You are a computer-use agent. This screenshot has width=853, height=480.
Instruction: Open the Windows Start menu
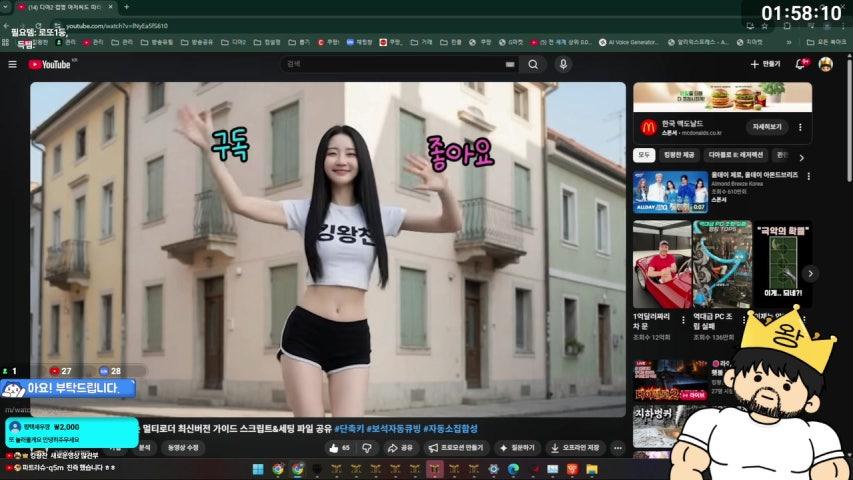click(x=257, y=469)
